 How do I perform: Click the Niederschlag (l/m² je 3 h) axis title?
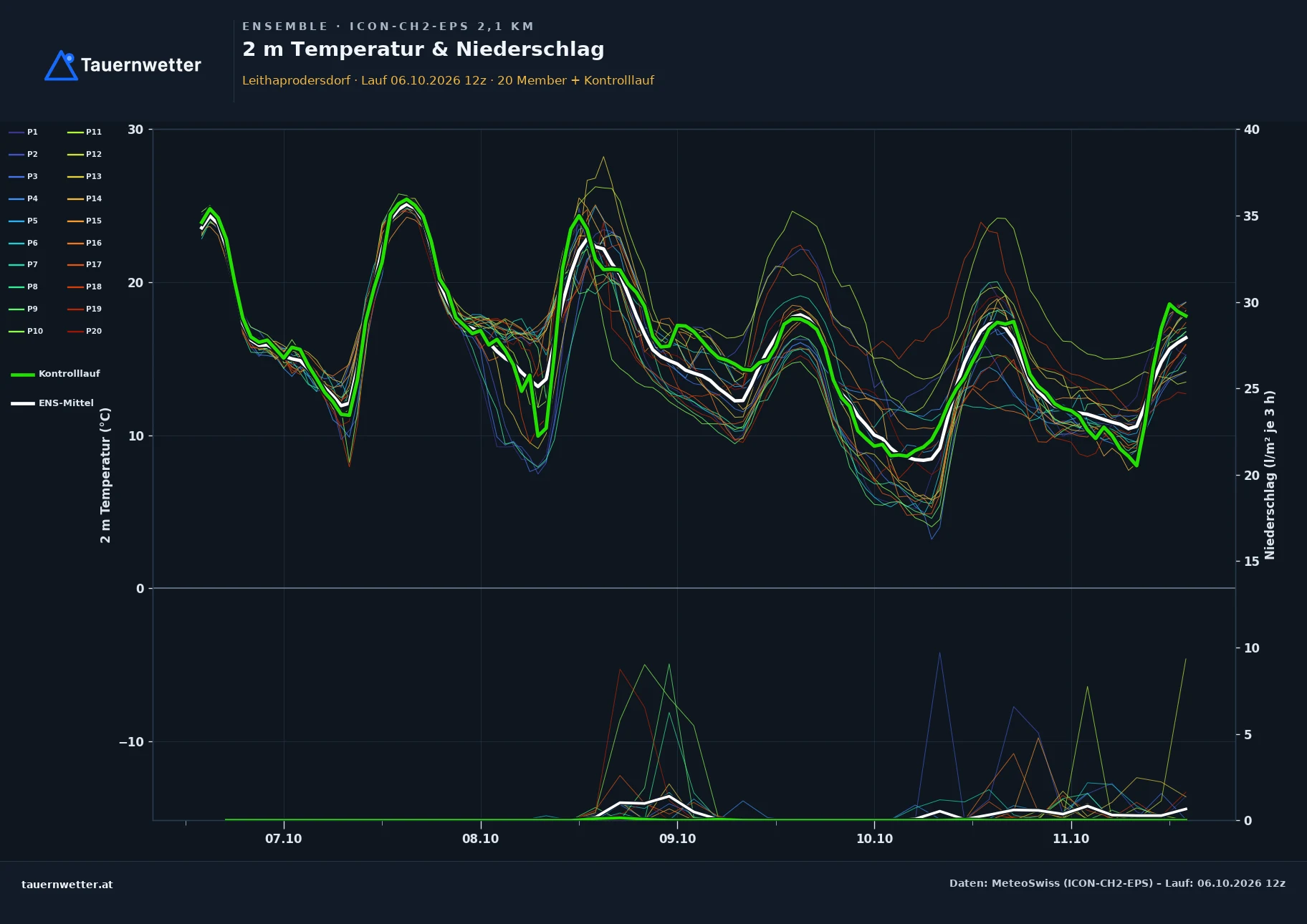click(1270, 475)
